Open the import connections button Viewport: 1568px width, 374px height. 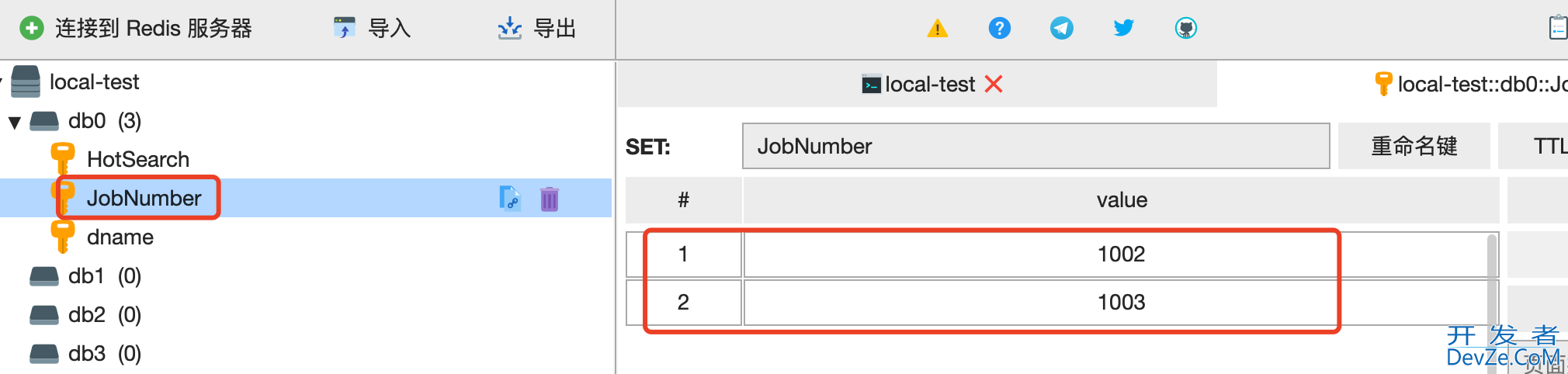372,29
